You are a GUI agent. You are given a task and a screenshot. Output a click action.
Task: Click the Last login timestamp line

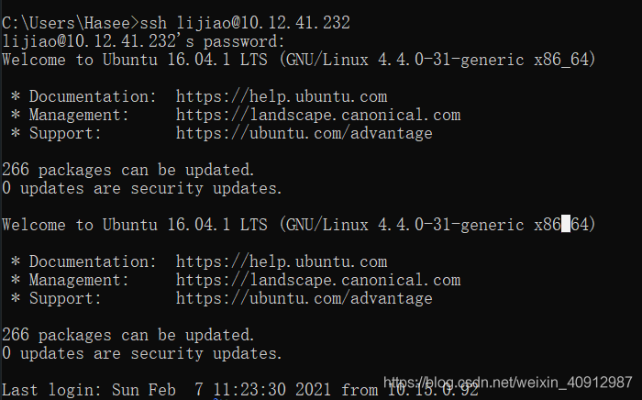pos(240,390)
